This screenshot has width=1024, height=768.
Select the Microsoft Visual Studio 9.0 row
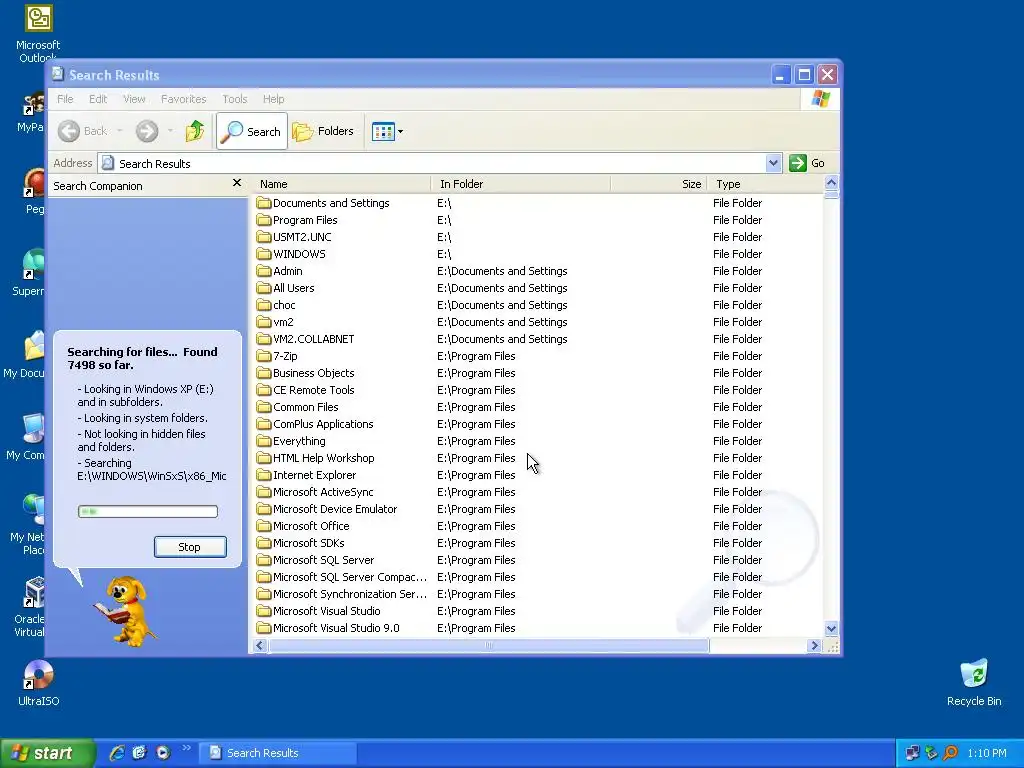tap(537, 628)
